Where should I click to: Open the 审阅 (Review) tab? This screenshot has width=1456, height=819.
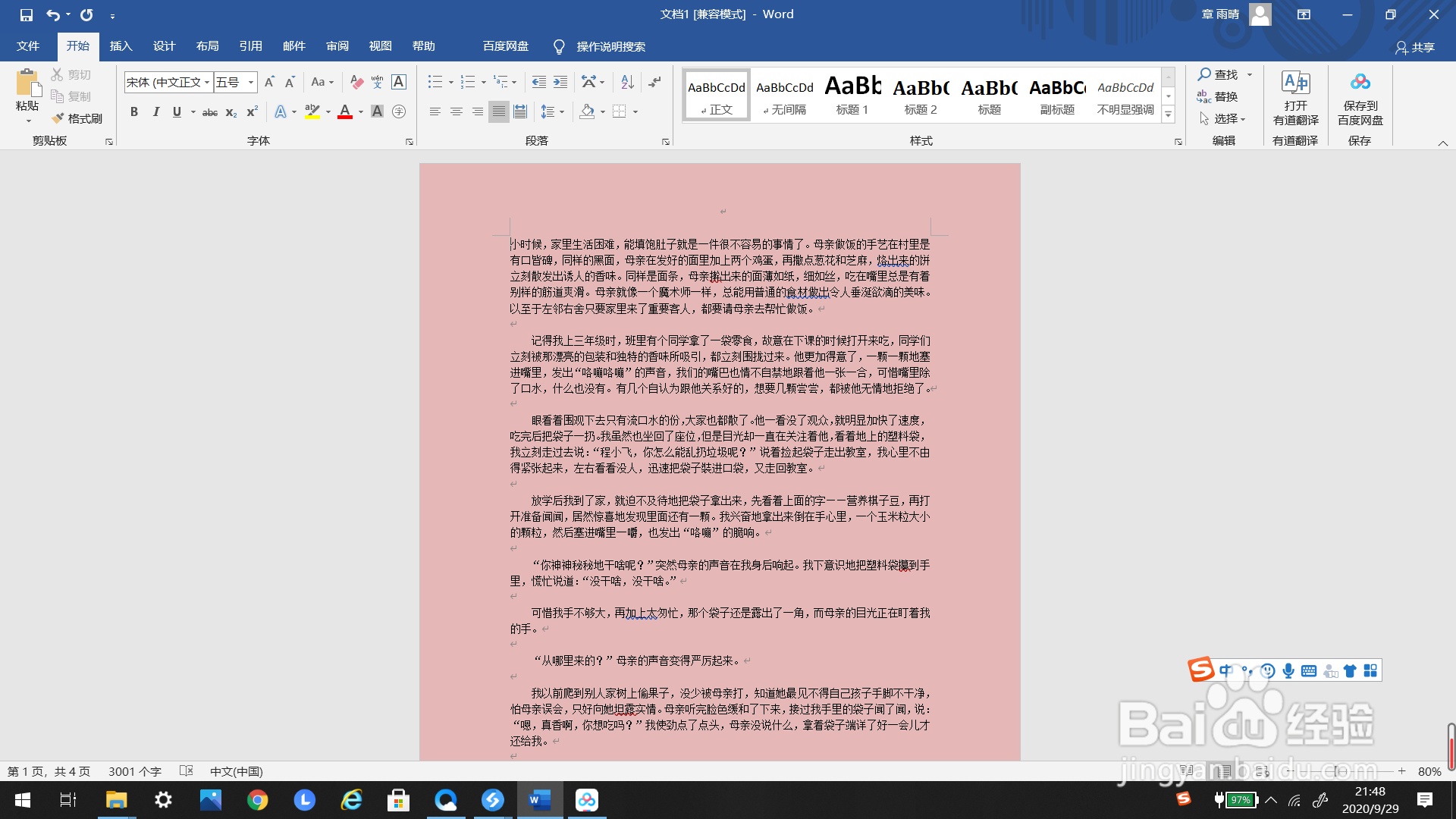tap(337, 46)
